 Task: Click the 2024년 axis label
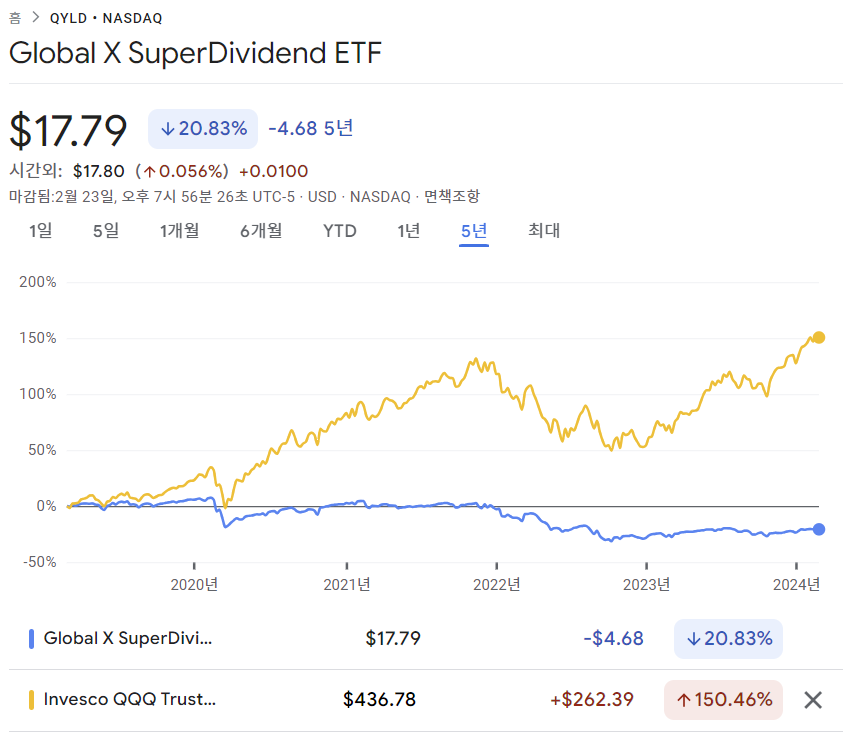coord(796,584)
